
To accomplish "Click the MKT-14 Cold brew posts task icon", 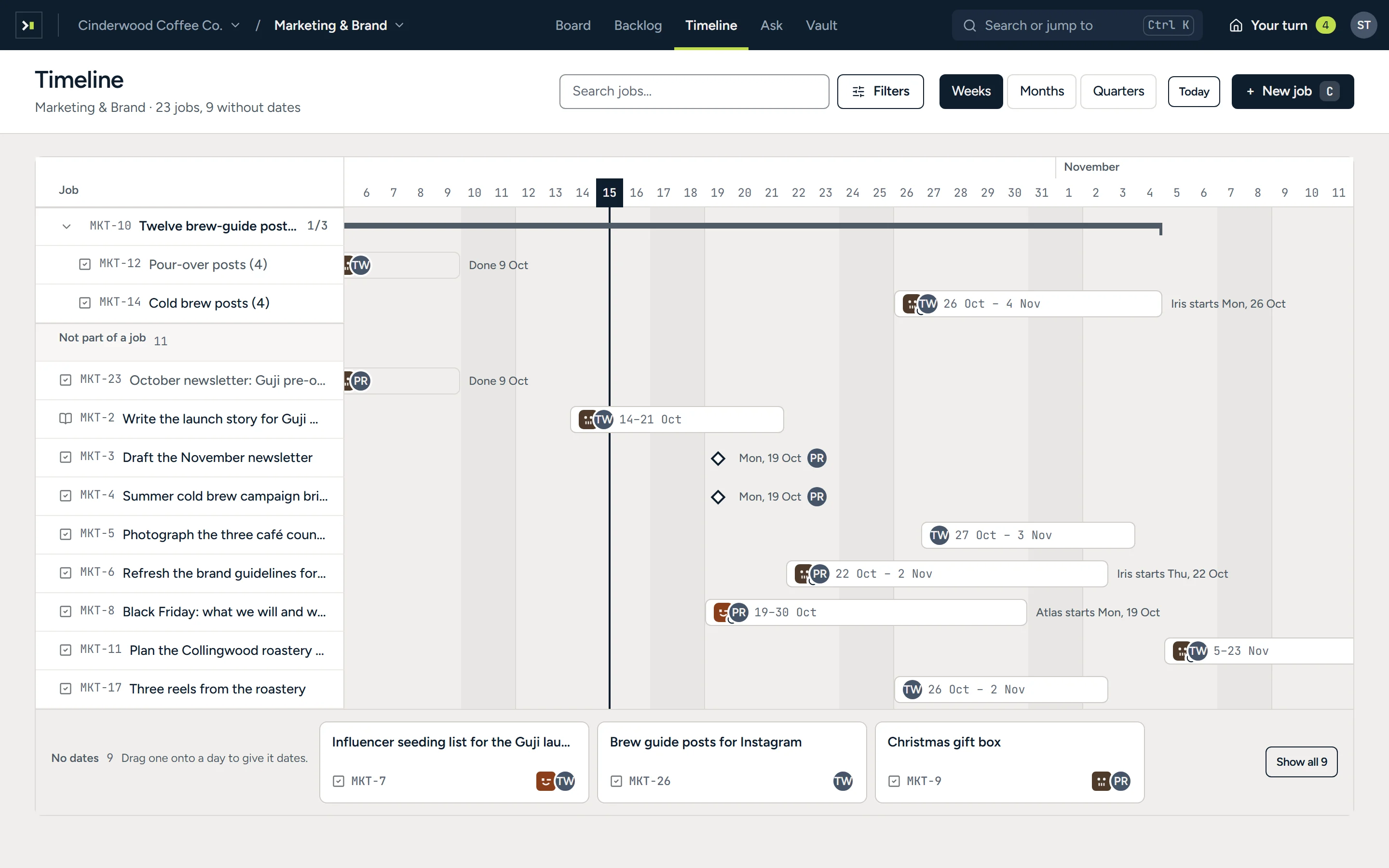I will coord(85,303).
